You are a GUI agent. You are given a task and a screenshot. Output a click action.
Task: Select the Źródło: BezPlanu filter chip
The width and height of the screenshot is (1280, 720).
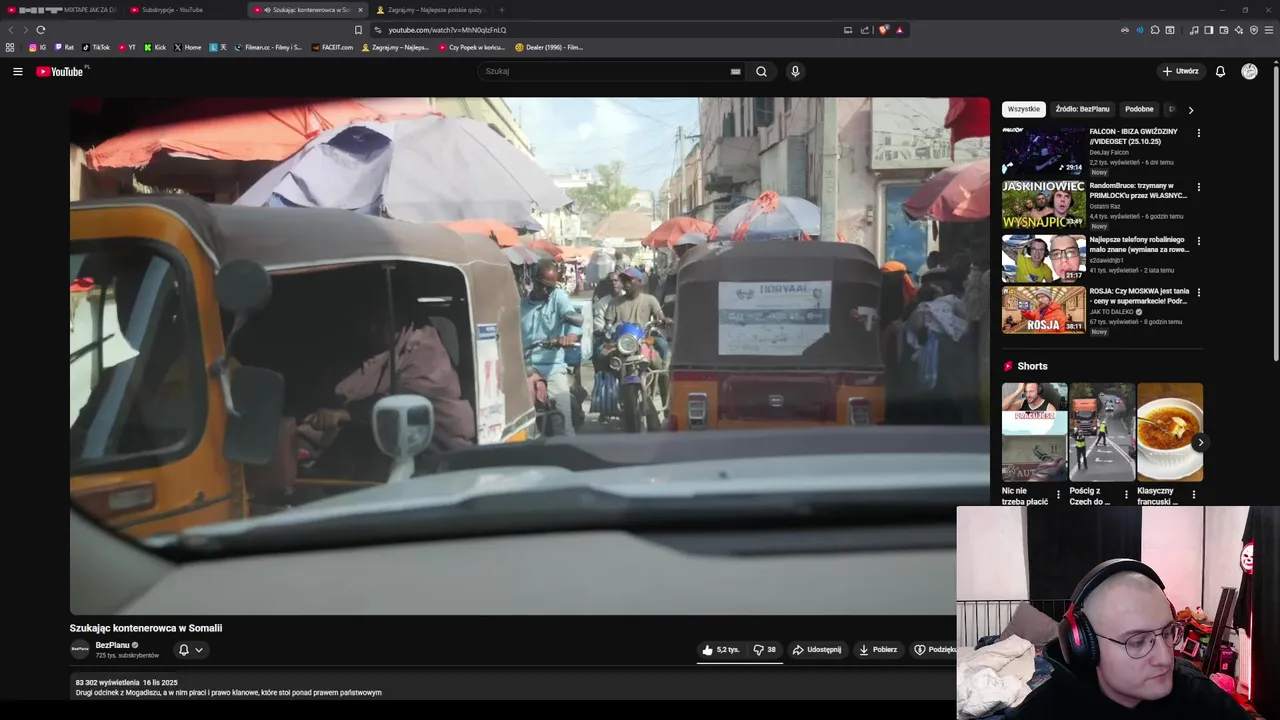1082,109
